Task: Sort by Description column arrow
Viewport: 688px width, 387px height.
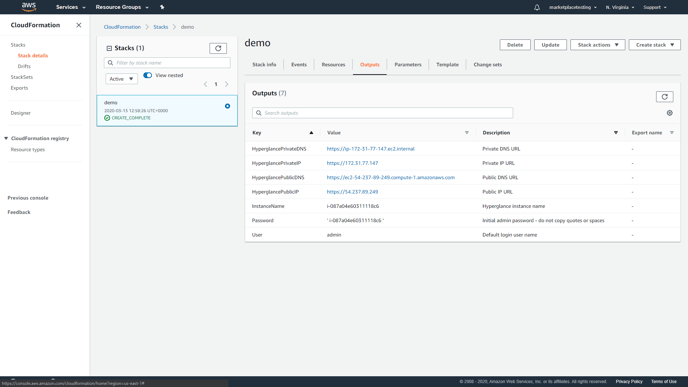Action: tap(616, 133)
